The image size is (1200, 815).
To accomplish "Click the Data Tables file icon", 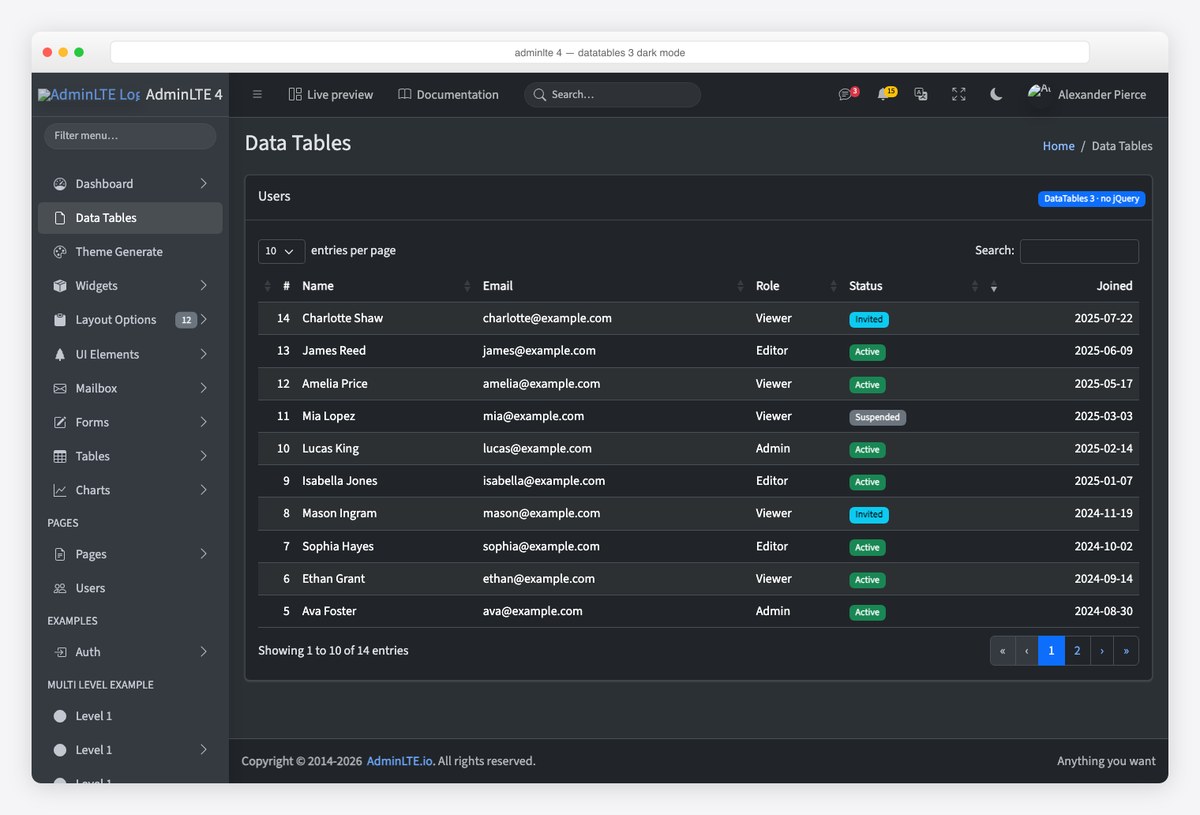I will pyautogui.click(x=60, y=218).
